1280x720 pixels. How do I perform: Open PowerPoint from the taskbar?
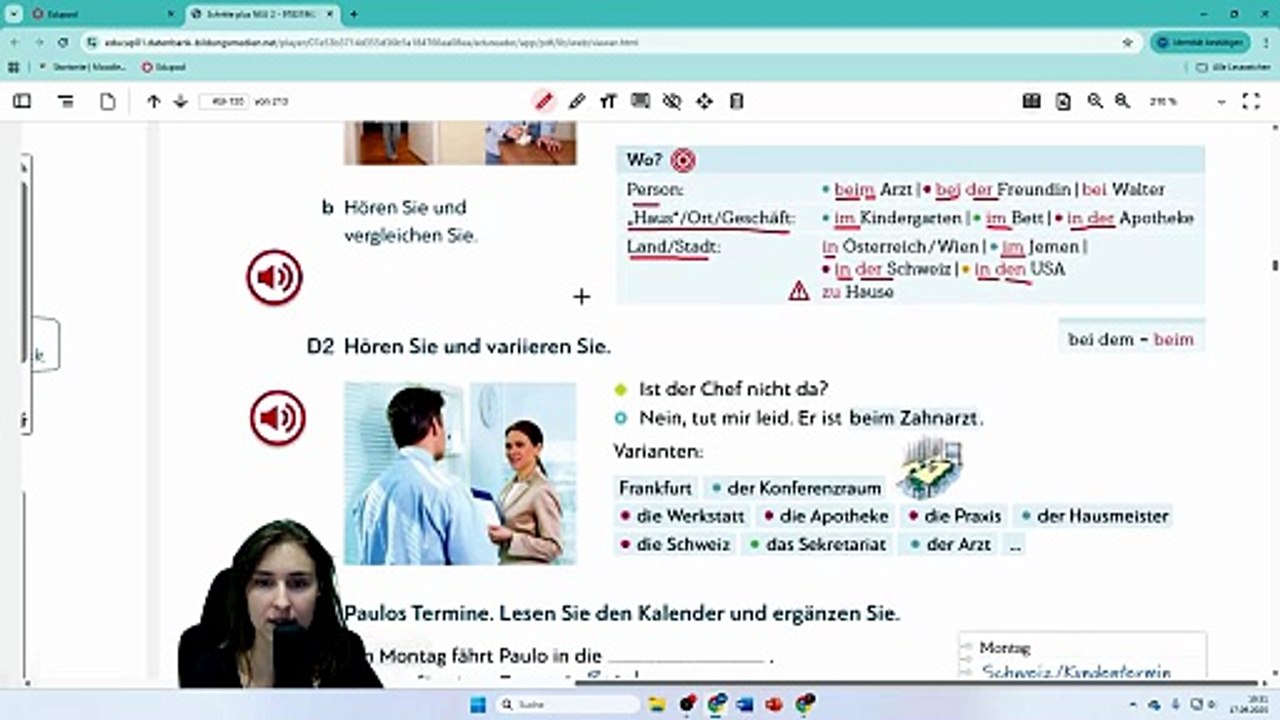click(775, 704)
